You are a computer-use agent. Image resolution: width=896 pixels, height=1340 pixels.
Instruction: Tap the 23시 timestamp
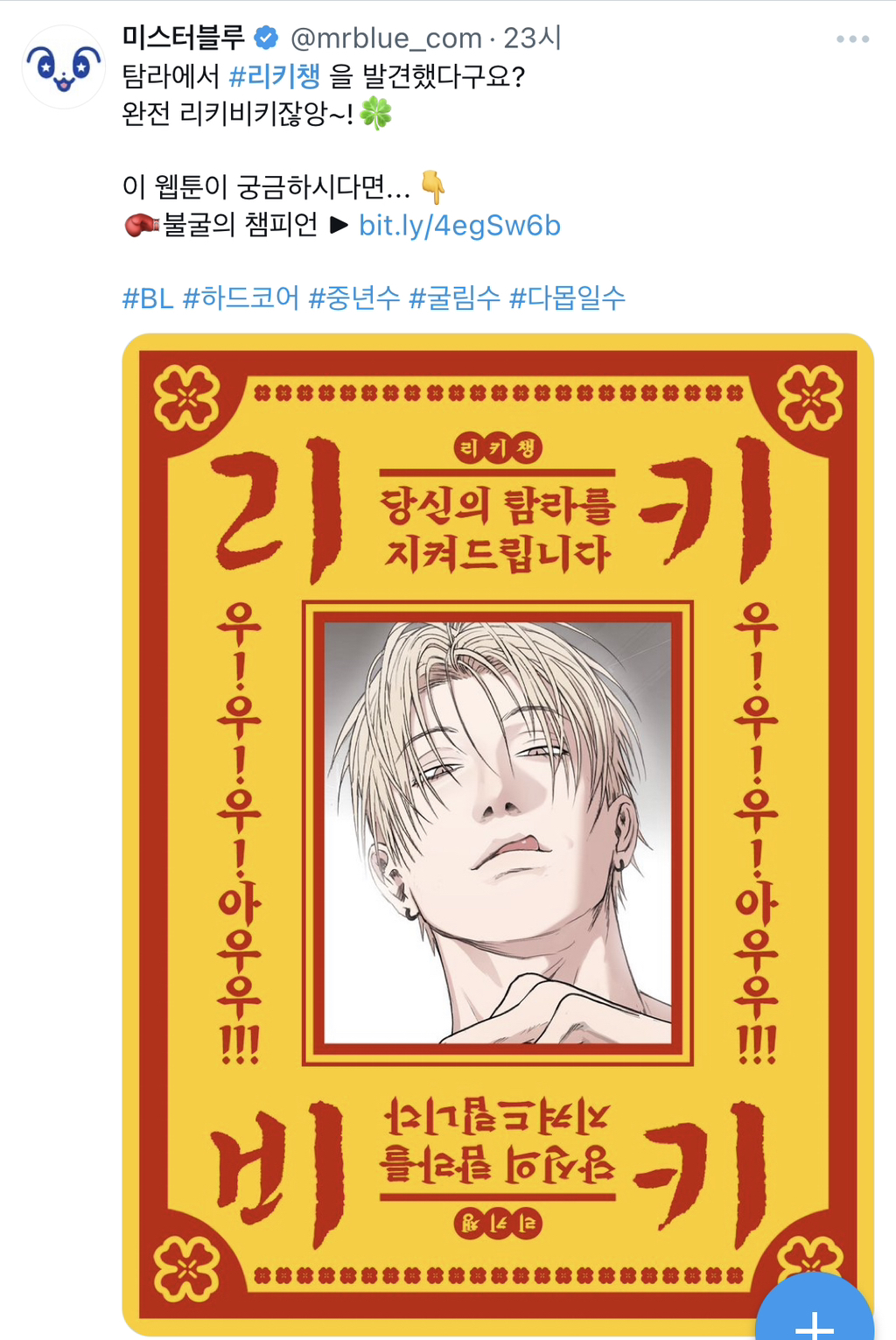(x=532, y=38)
